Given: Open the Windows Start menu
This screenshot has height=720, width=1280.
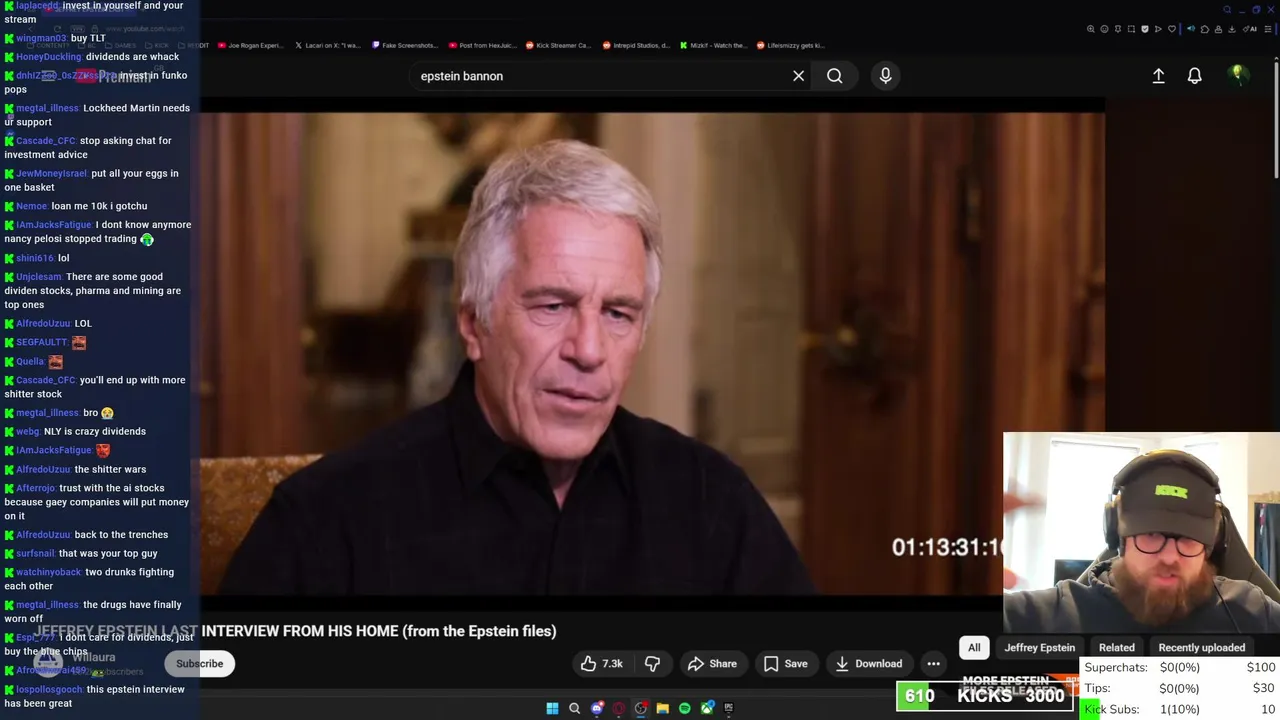Looking at the screenshot, I should (552, 708).
